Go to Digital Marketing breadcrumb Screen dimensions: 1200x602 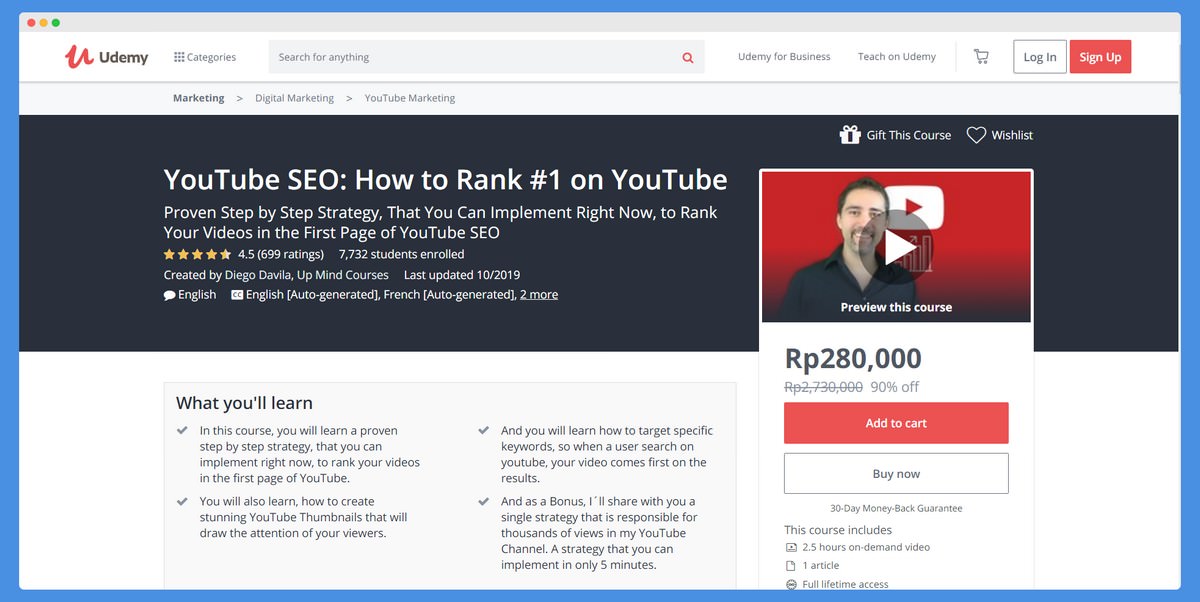tap(294, 98)
